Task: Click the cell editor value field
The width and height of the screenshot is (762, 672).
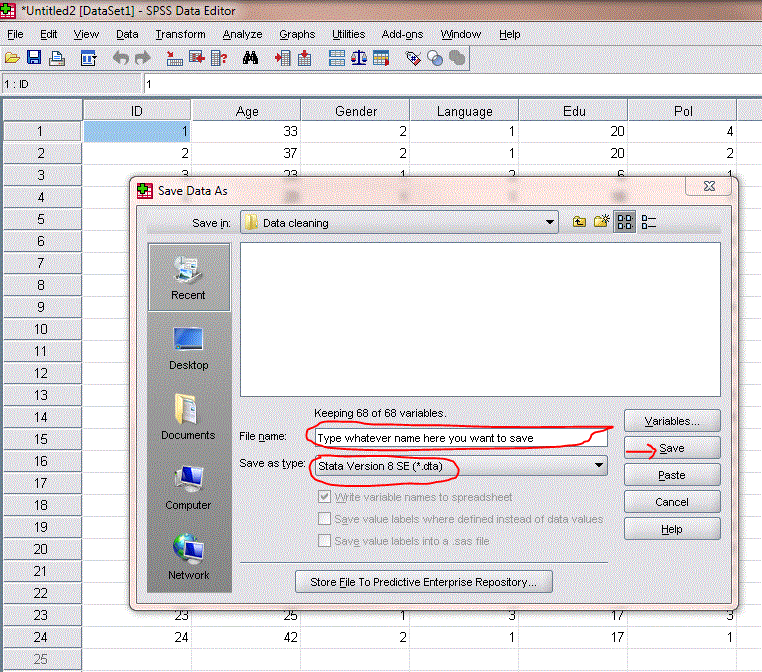Action: (x=452, y=84)
